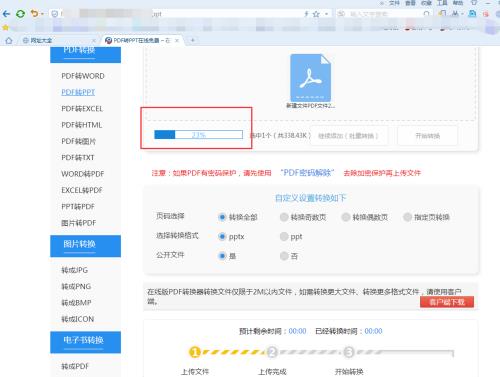Close the 网址大全 tab

[94, 41]
